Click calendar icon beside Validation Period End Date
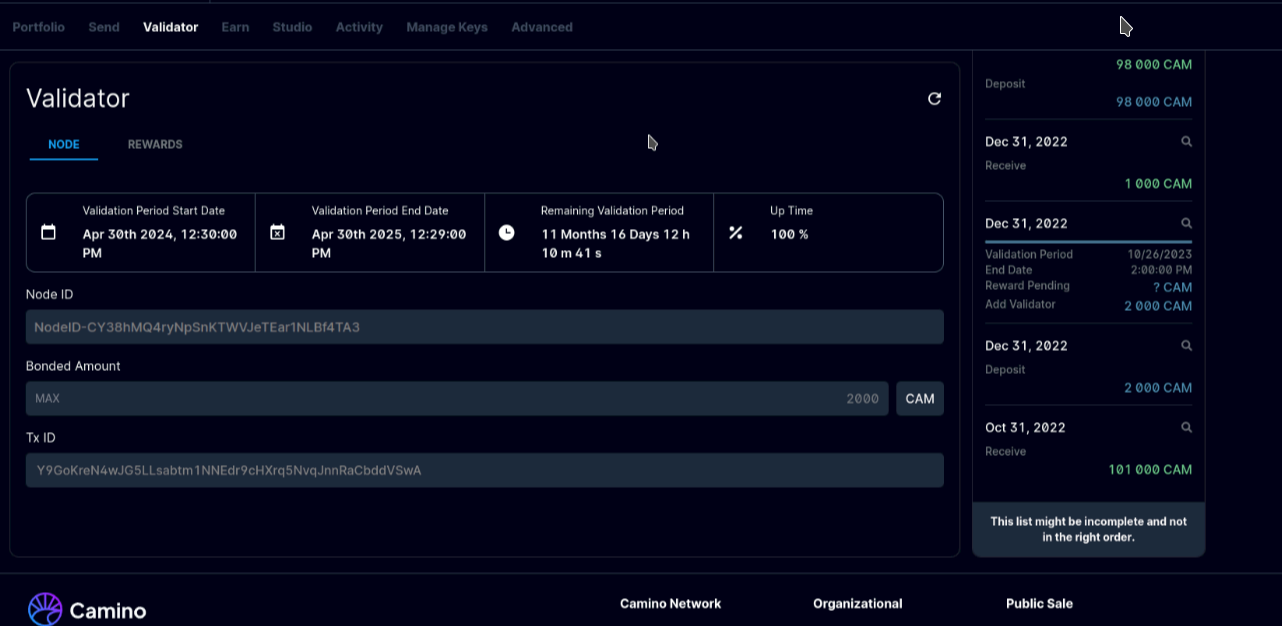This screenshot has width=1282, height=626. [x=278, y=233]
